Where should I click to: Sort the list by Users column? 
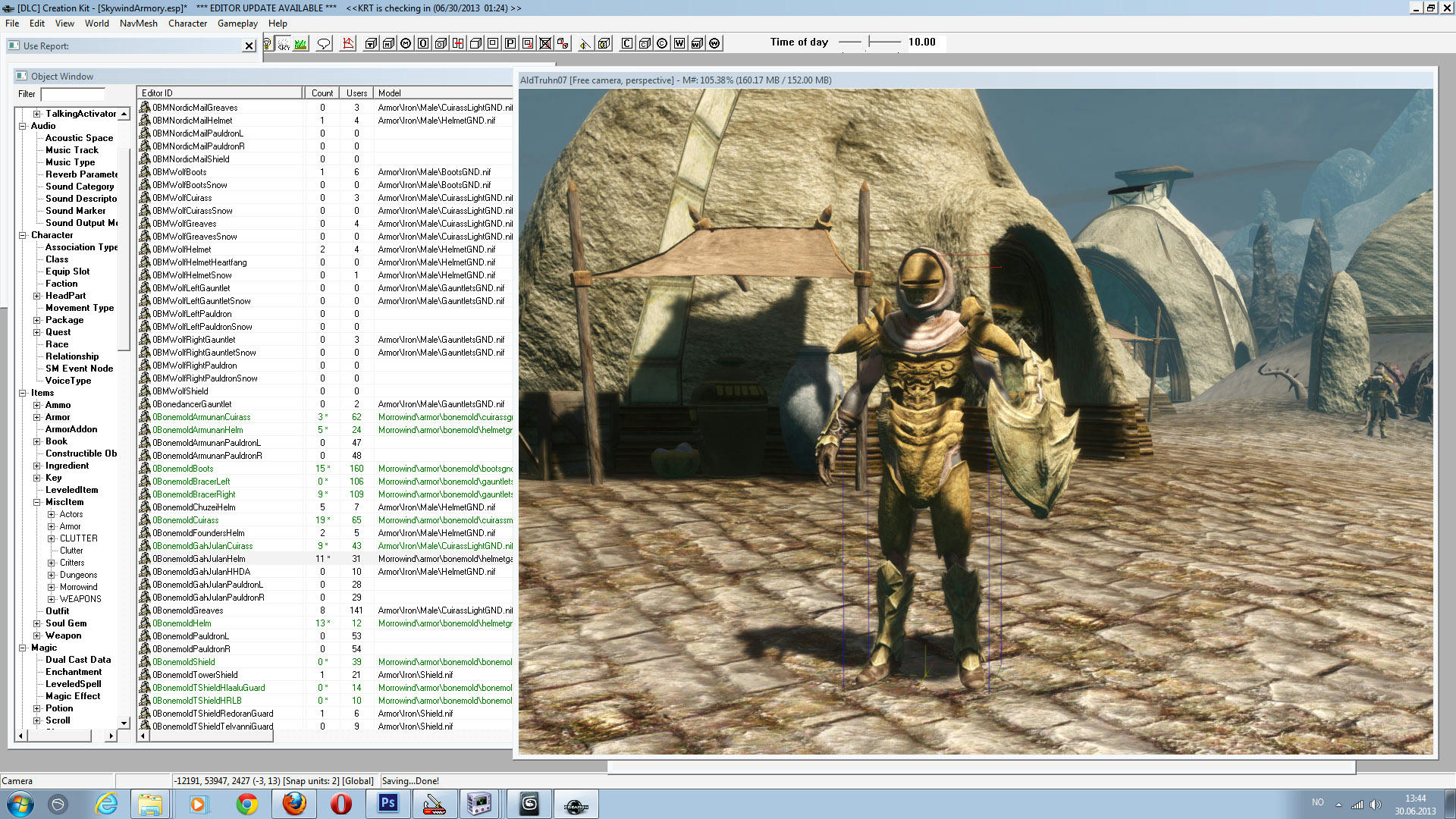tap(356, 93)
